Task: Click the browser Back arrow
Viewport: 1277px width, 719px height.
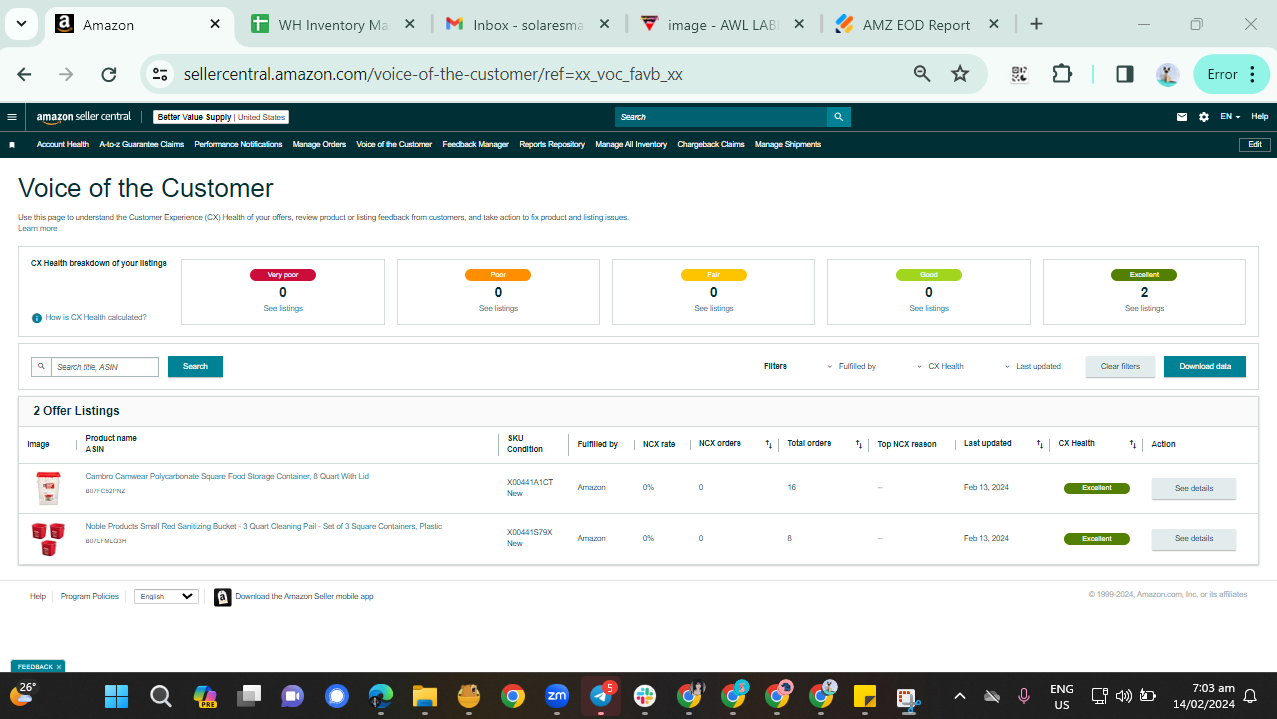Action: click(x=25, y=74)
